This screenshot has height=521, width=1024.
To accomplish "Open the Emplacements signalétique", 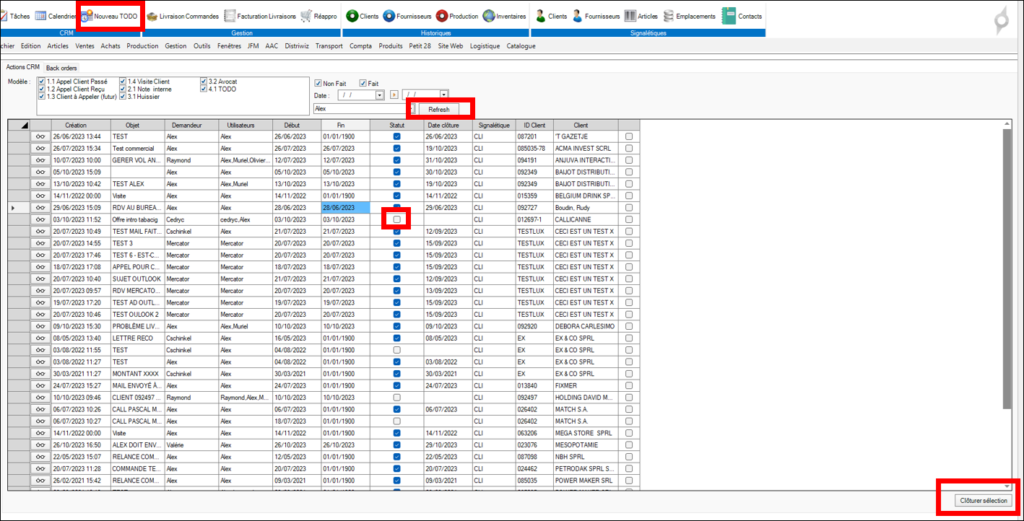I will pos(695,17).
